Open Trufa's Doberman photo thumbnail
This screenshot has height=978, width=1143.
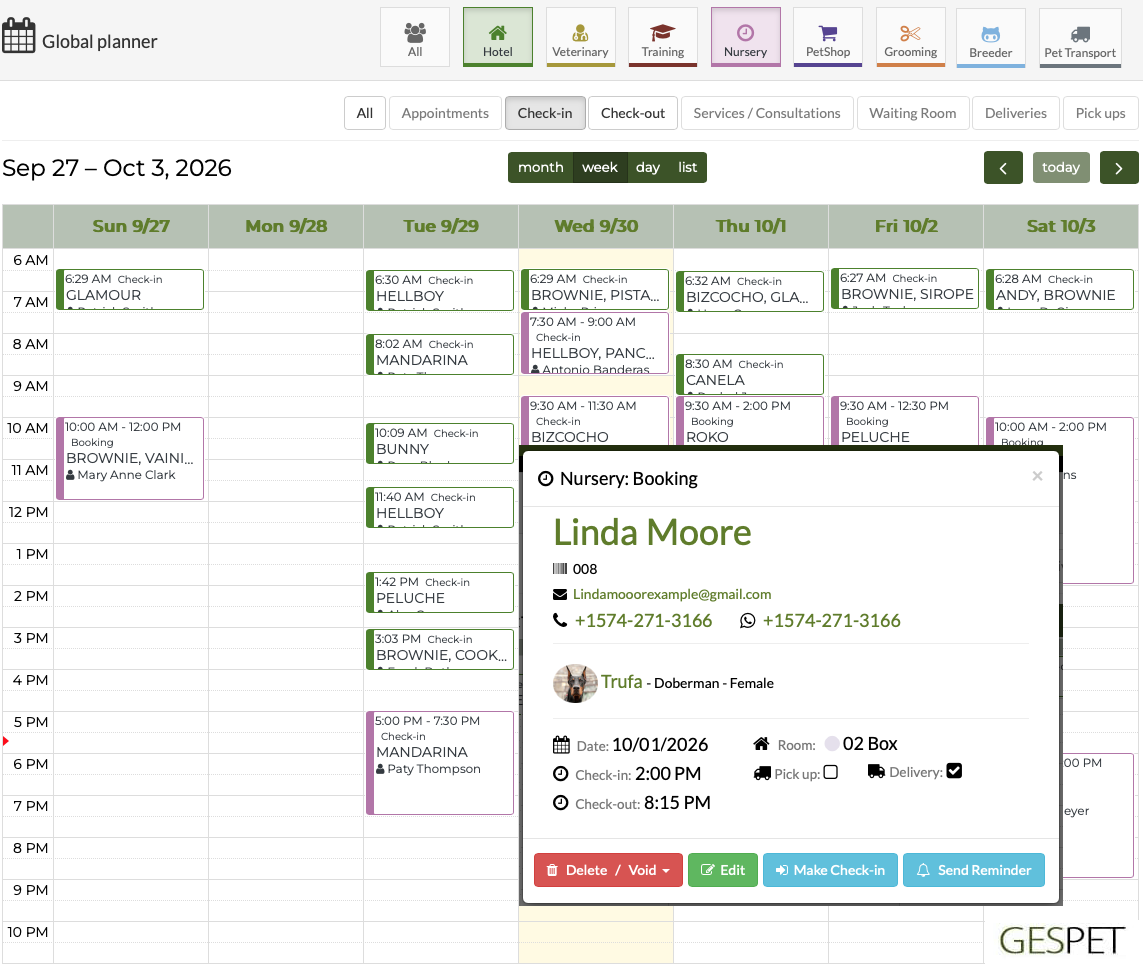tap(575, 683)
